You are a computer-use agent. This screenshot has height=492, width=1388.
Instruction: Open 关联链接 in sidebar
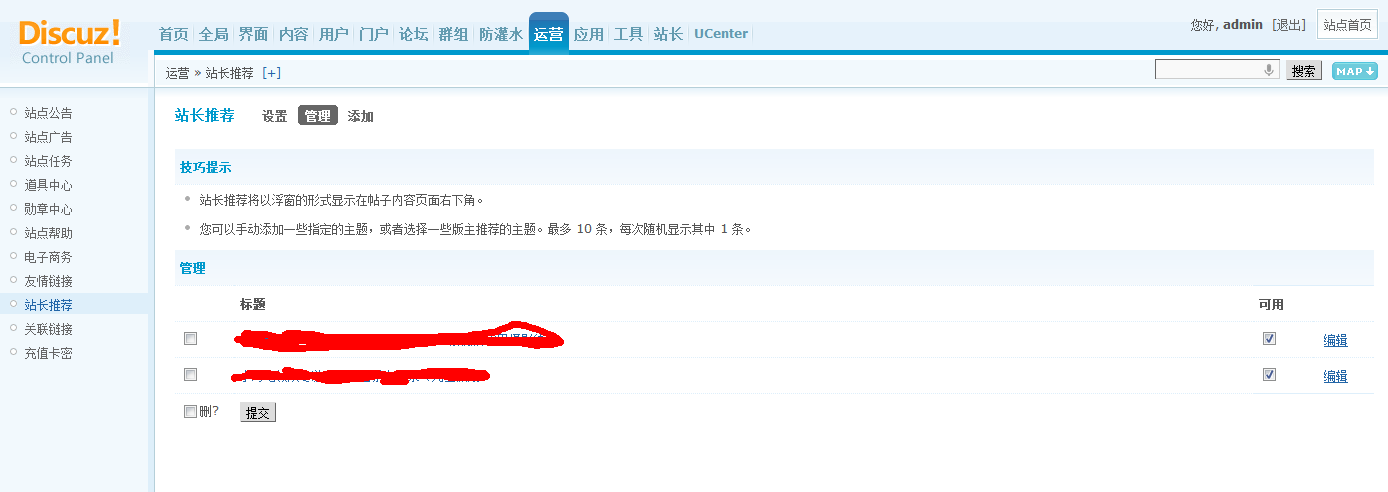pyautogui.click(x=48, y=329)
